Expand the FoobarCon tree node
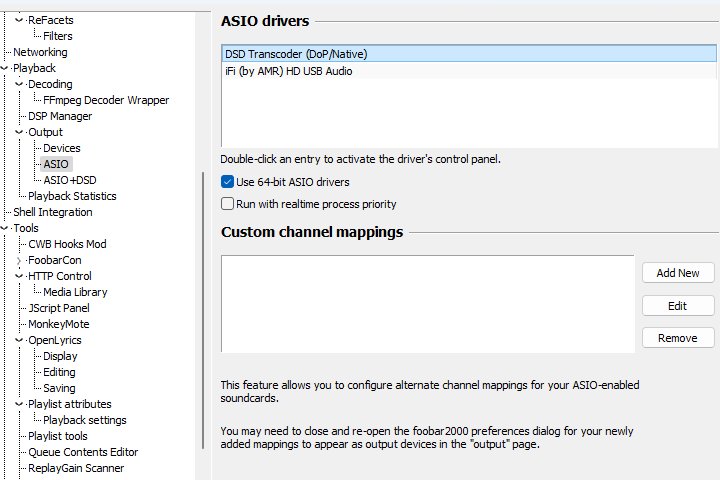Image resolution: width=720 pixels, height=480 pixels. [20, 260]
